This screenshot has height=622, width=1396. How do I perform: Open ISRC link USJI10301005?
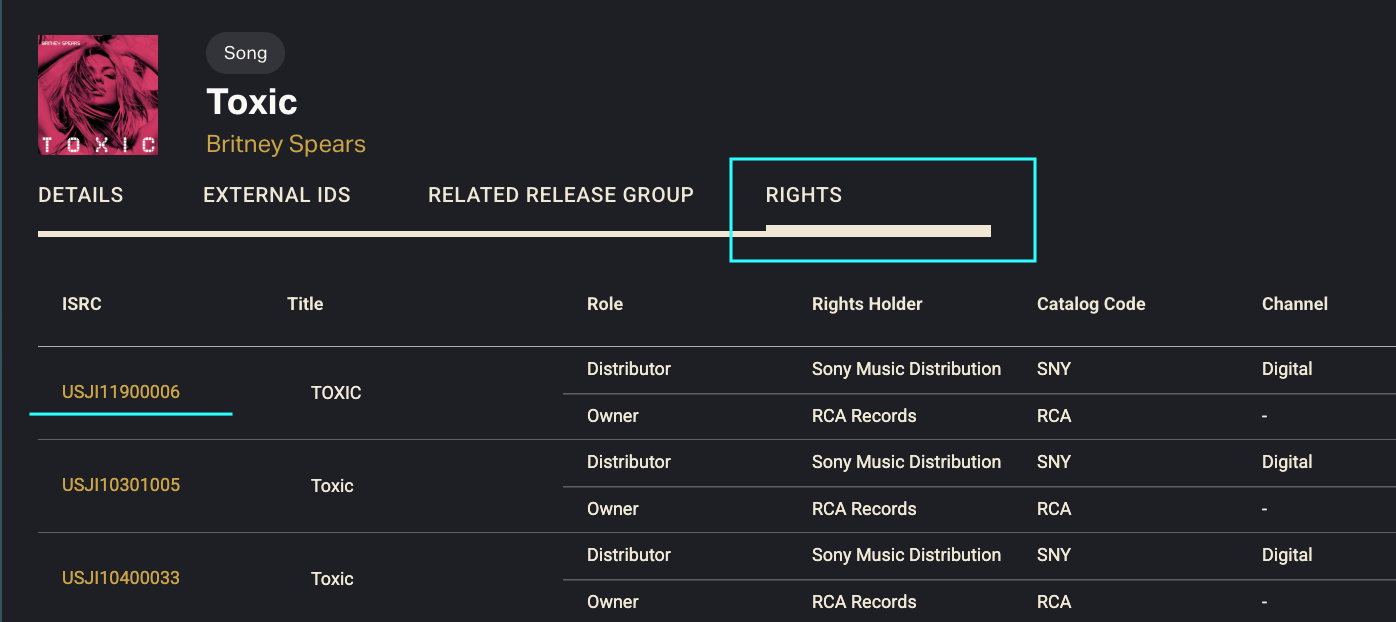[x=121, y=485]
